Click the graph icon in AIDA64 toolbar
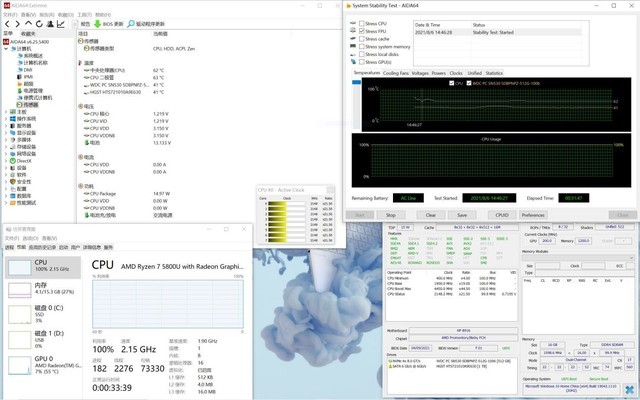The height and width of the screenshot is (400, 640). tap(61, 22)
